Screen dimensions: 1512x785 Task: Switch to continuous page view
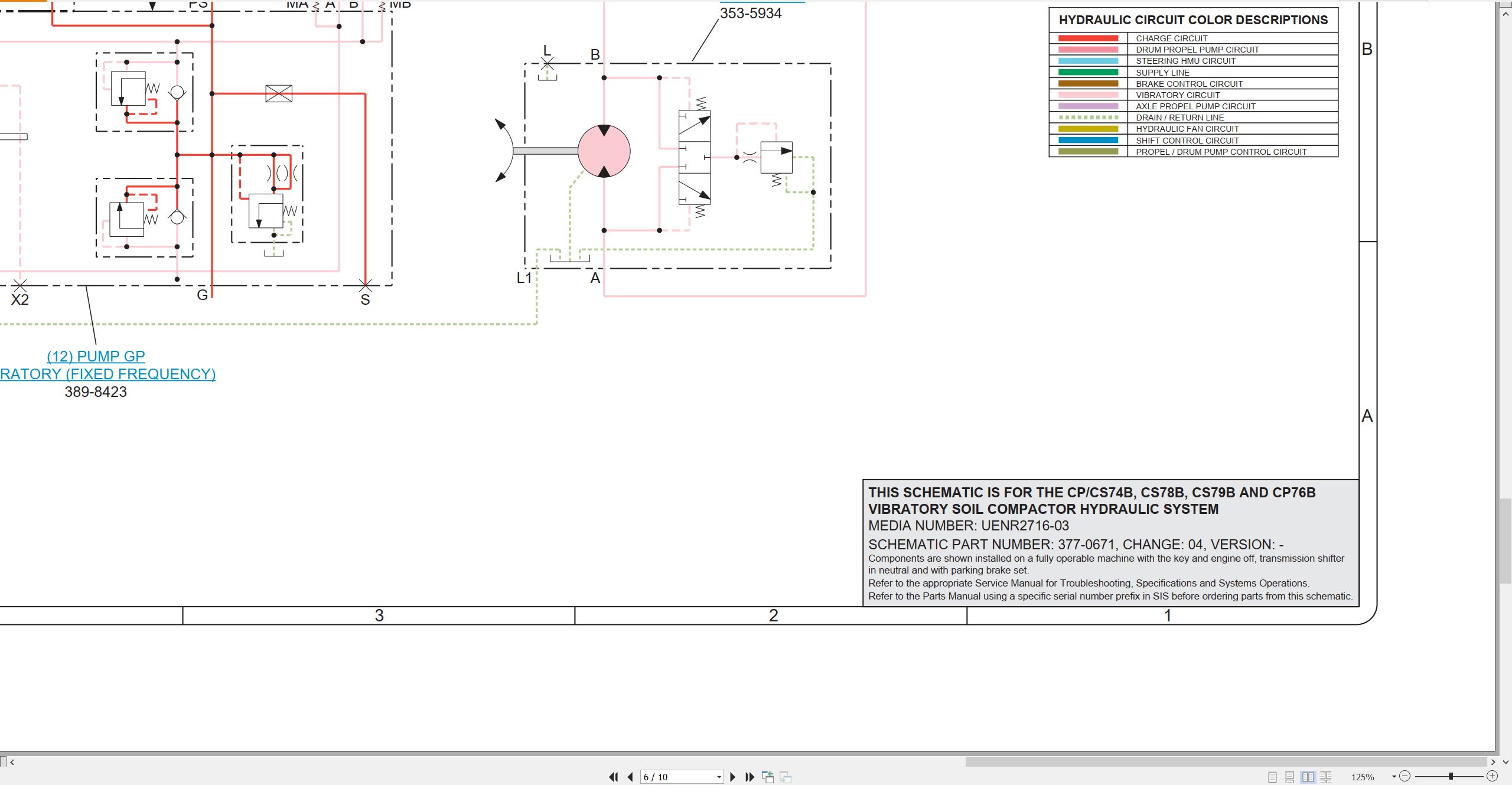(1290, 777)
